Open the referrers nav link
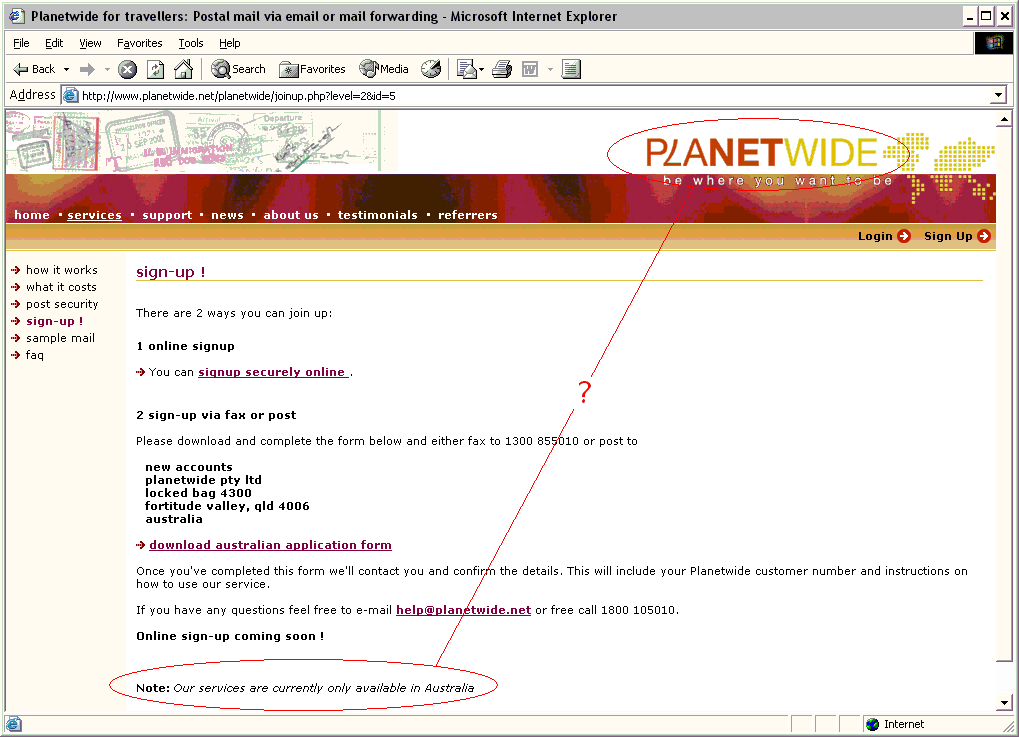This screenshot has height=737, width=1019. point(468,215)
